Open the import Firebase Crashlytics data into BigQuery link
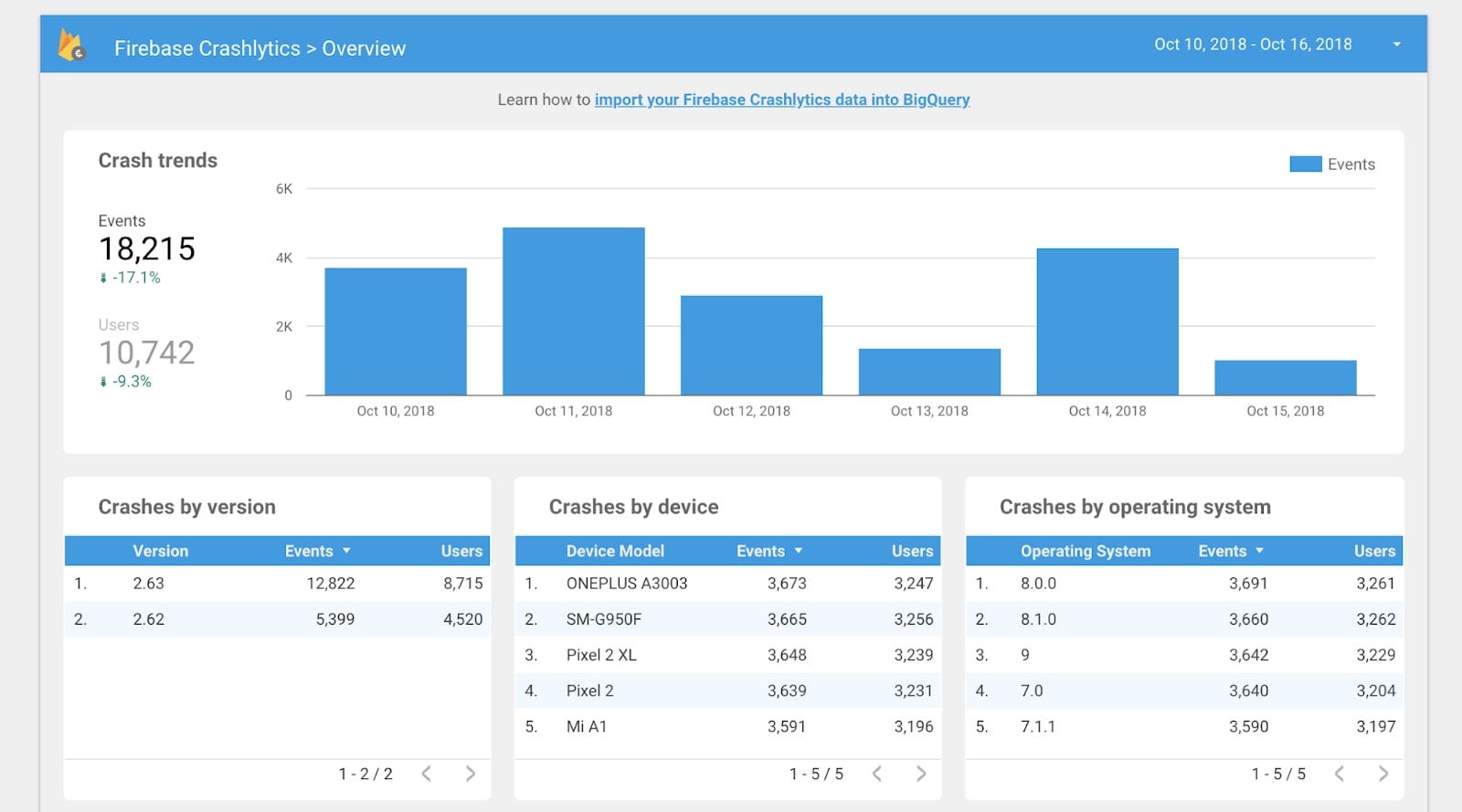This screenshot has width=1462, height=812. [x=782, y=100]
